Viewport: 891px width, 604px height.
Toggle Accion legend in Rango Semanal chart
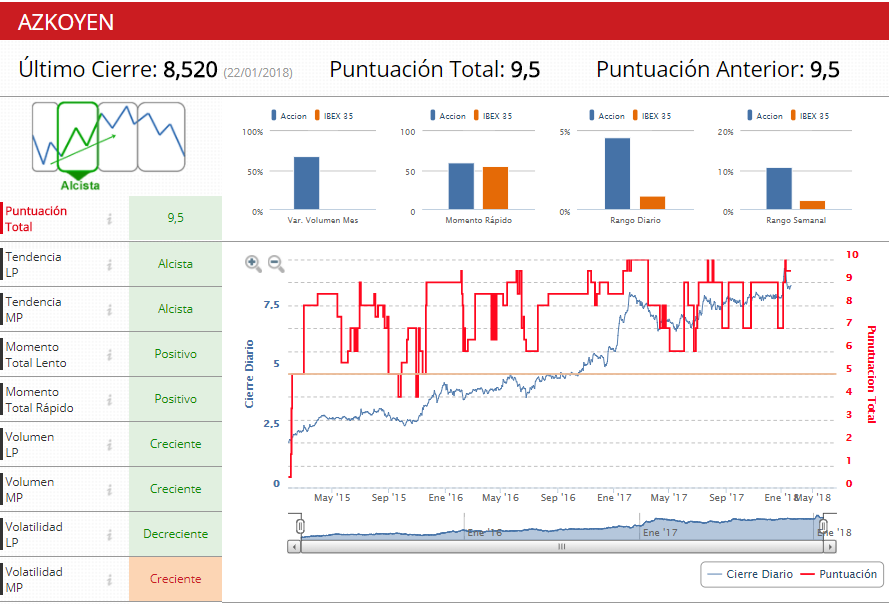[x=765, y=115]
